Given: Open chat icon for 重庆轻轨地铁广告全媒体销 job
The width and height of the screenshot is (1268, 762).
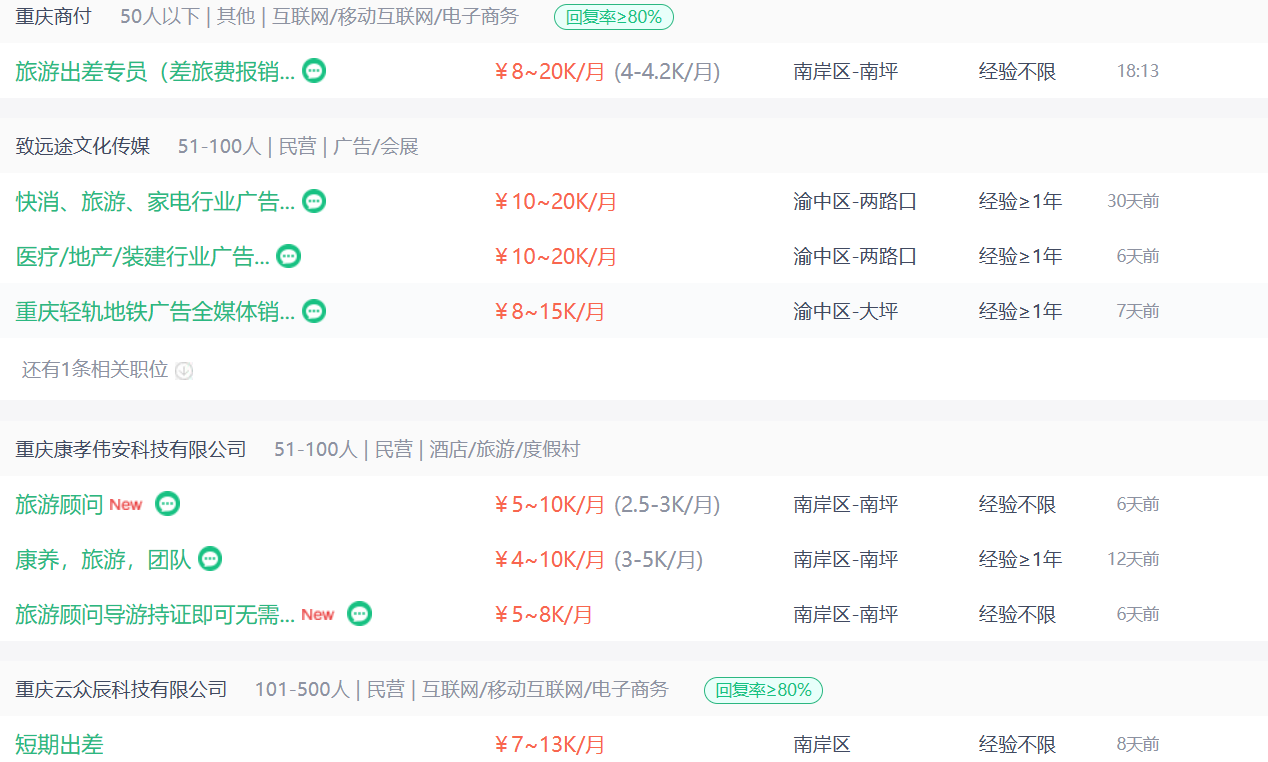Looking at the screenshot, I should [x=314, y=311].
